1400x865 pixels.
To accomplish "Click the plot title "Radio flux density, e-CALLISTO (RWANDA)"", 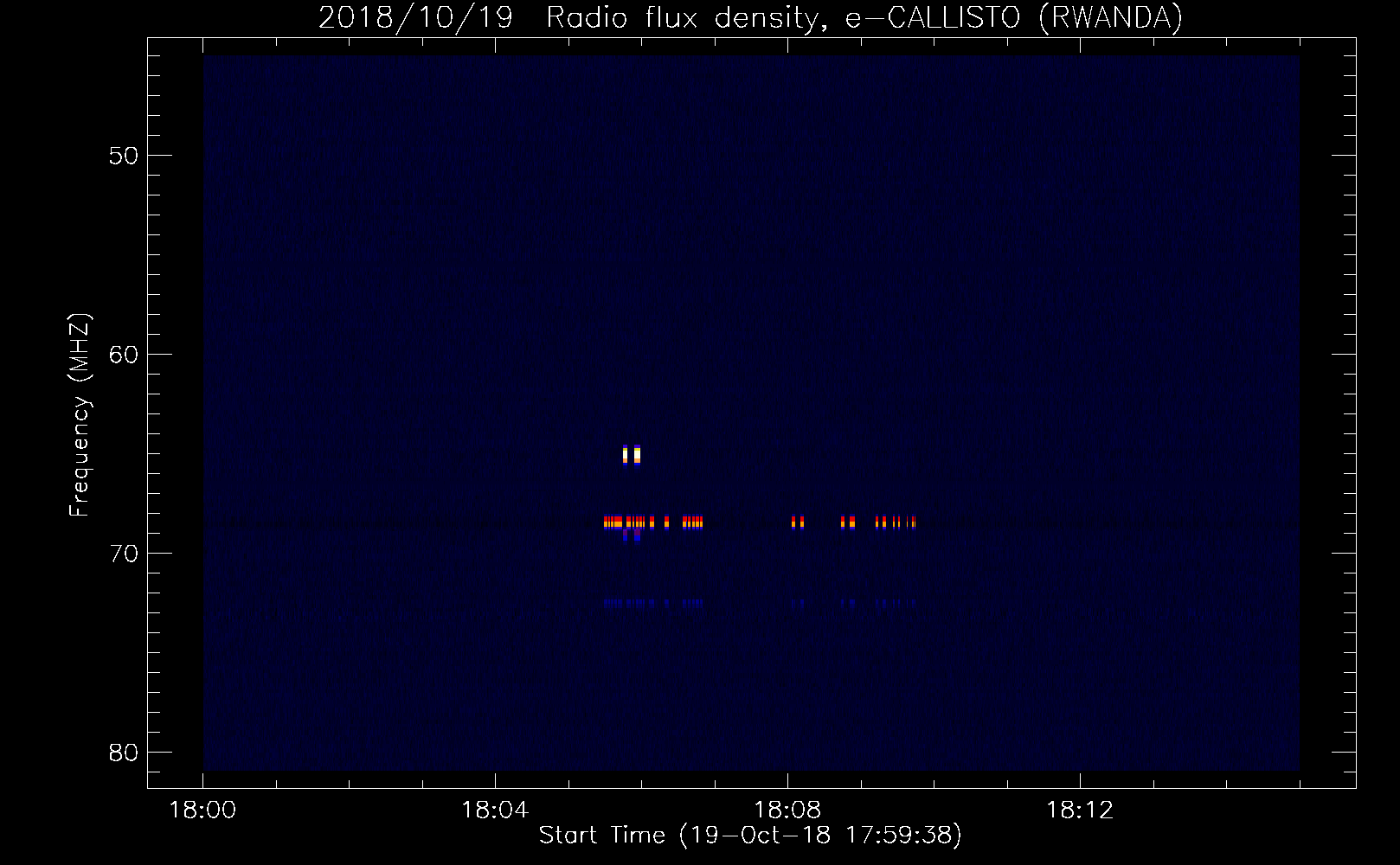I will (x=864, y=18).
